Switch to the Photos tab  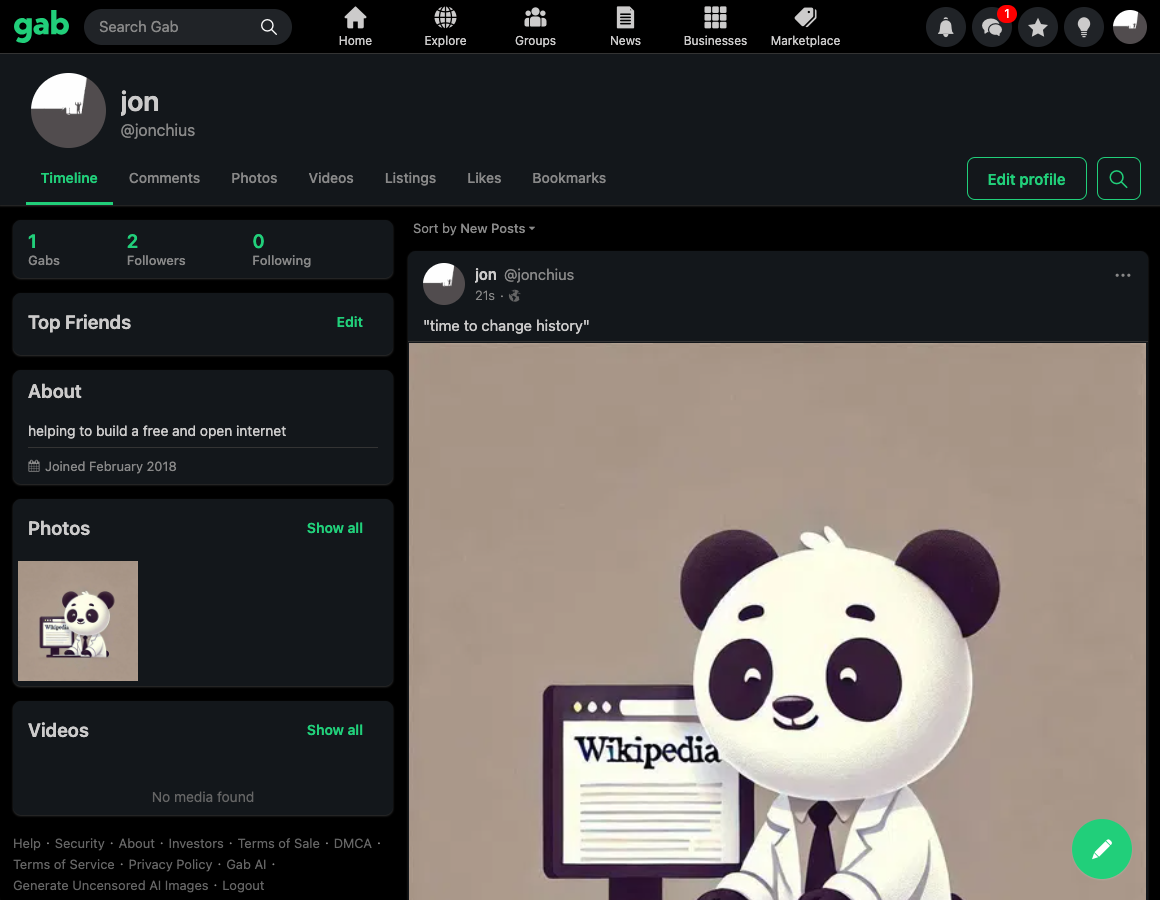254,178
